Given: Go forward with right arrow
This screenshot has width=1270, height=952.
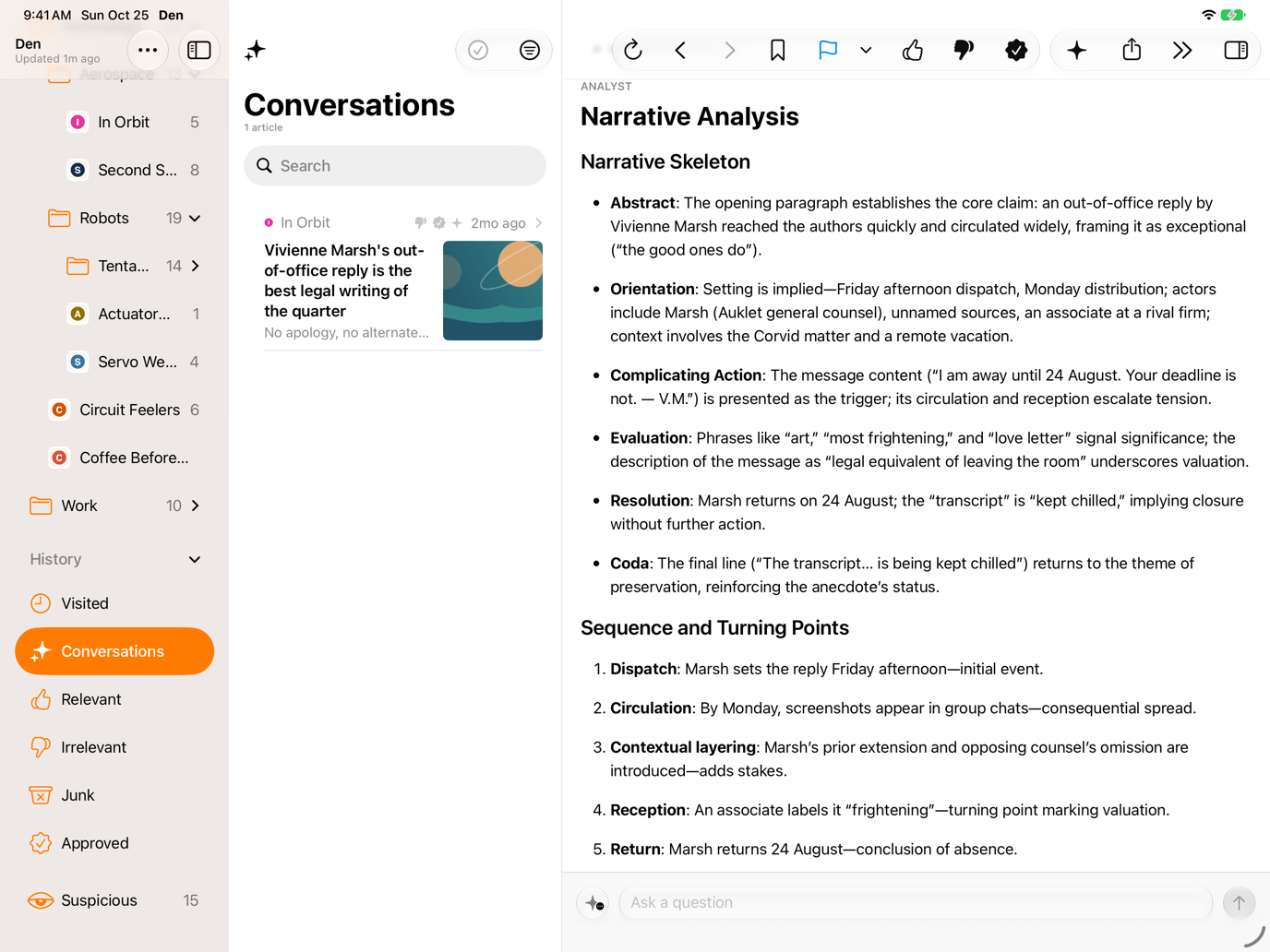Looking at the screenshot, I should coord(729,50).
